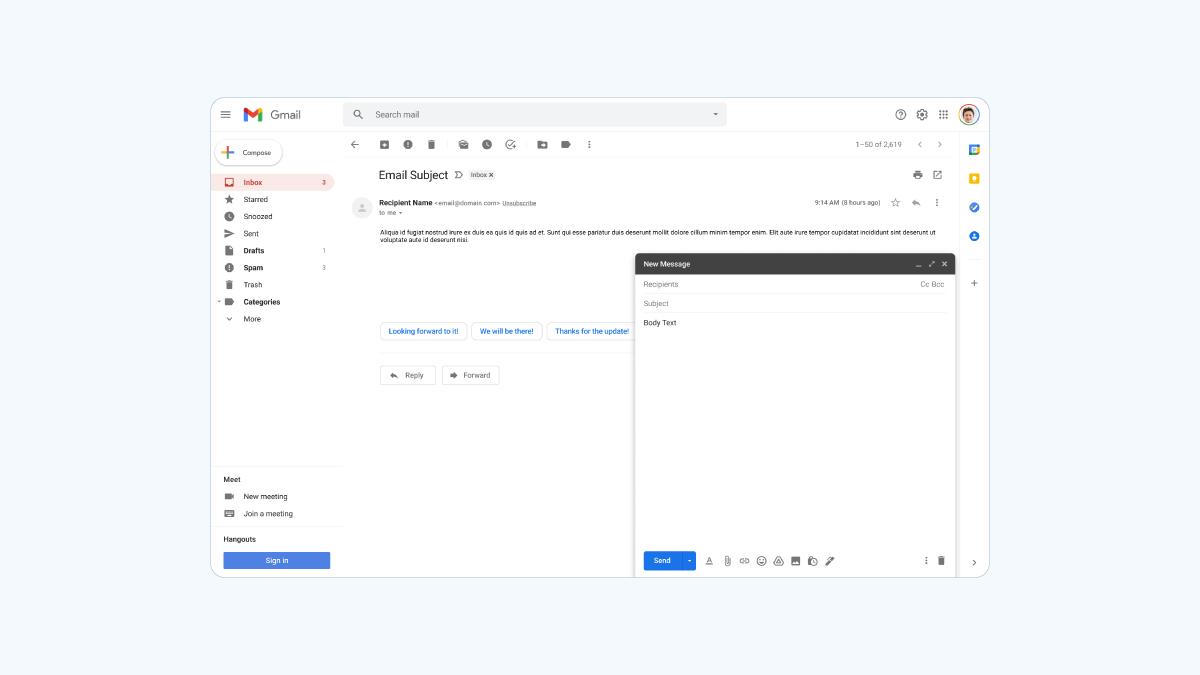Screen dimensions: 1200x675
Task: Report the email as spam
Action: (x=408, y=145)
